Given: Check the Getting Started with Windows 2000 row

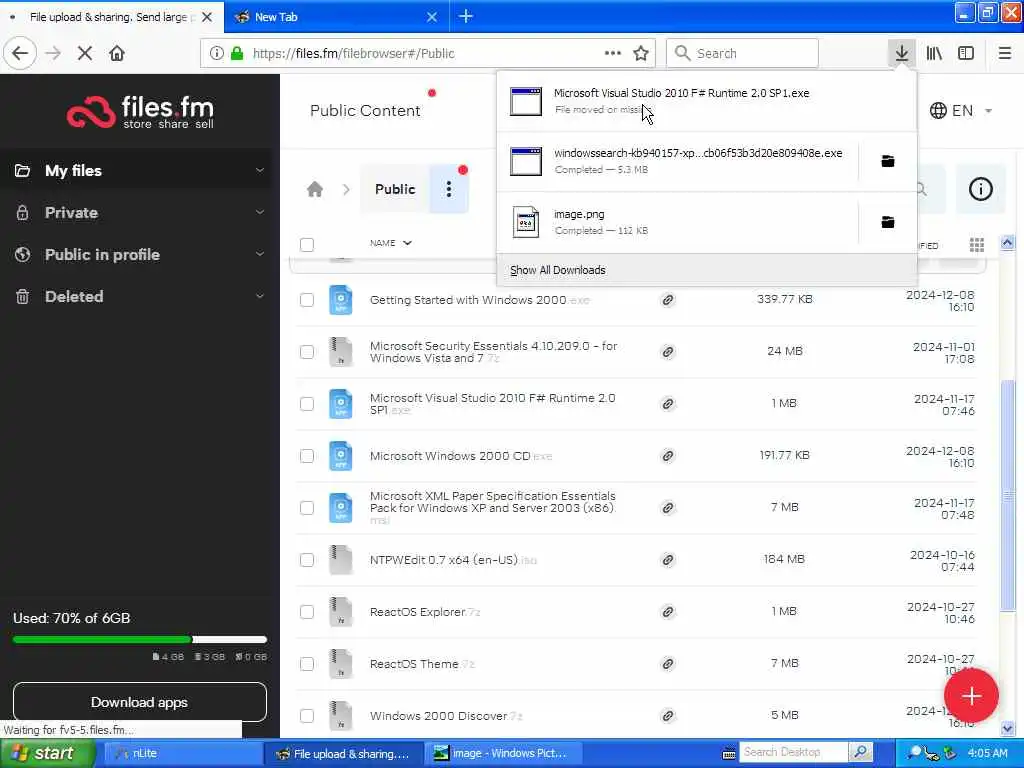Looking at the screenshot, I should [307, 300].
